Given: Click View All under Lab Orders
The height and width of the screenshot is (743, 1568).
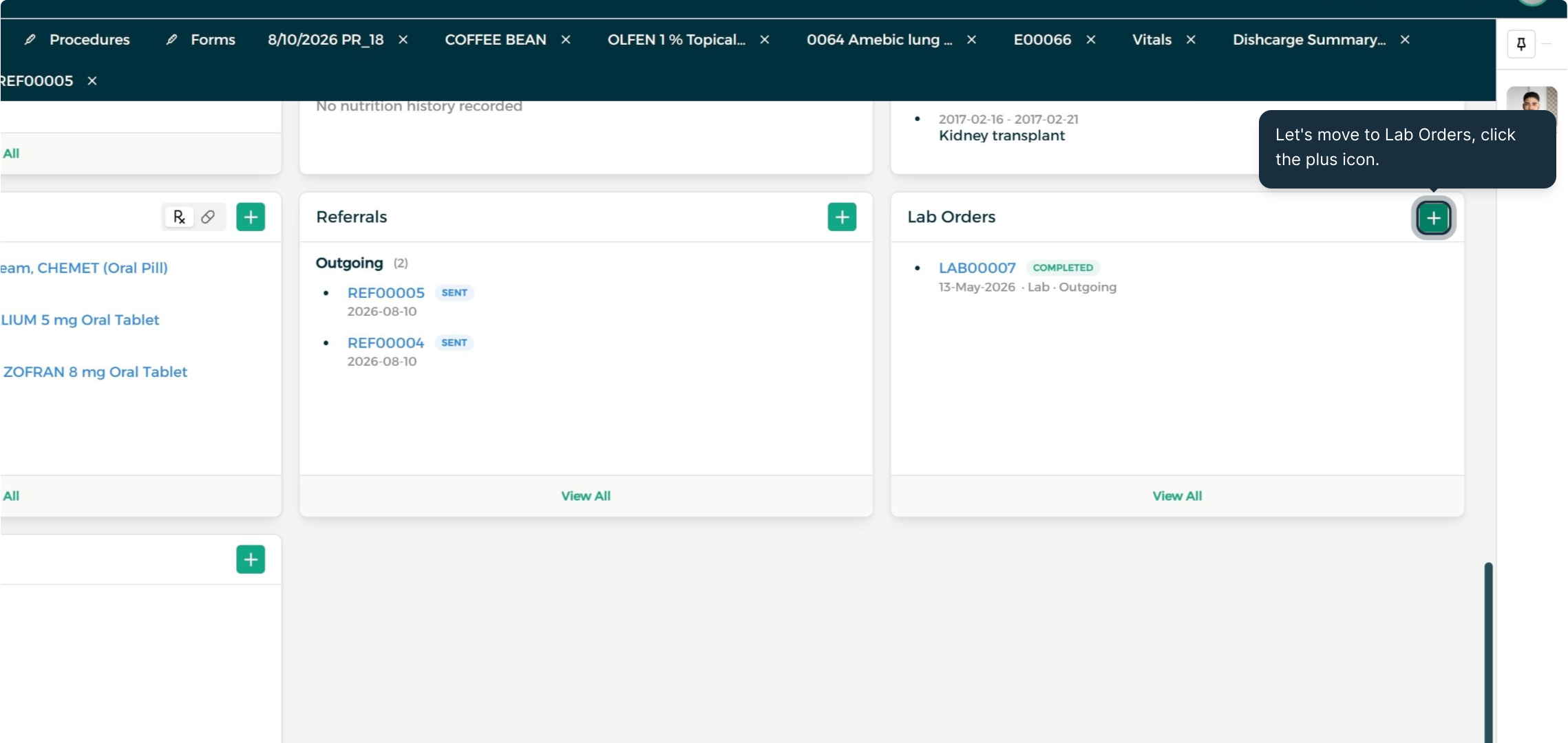Looking at the screenshot, I should point(1177,496).
